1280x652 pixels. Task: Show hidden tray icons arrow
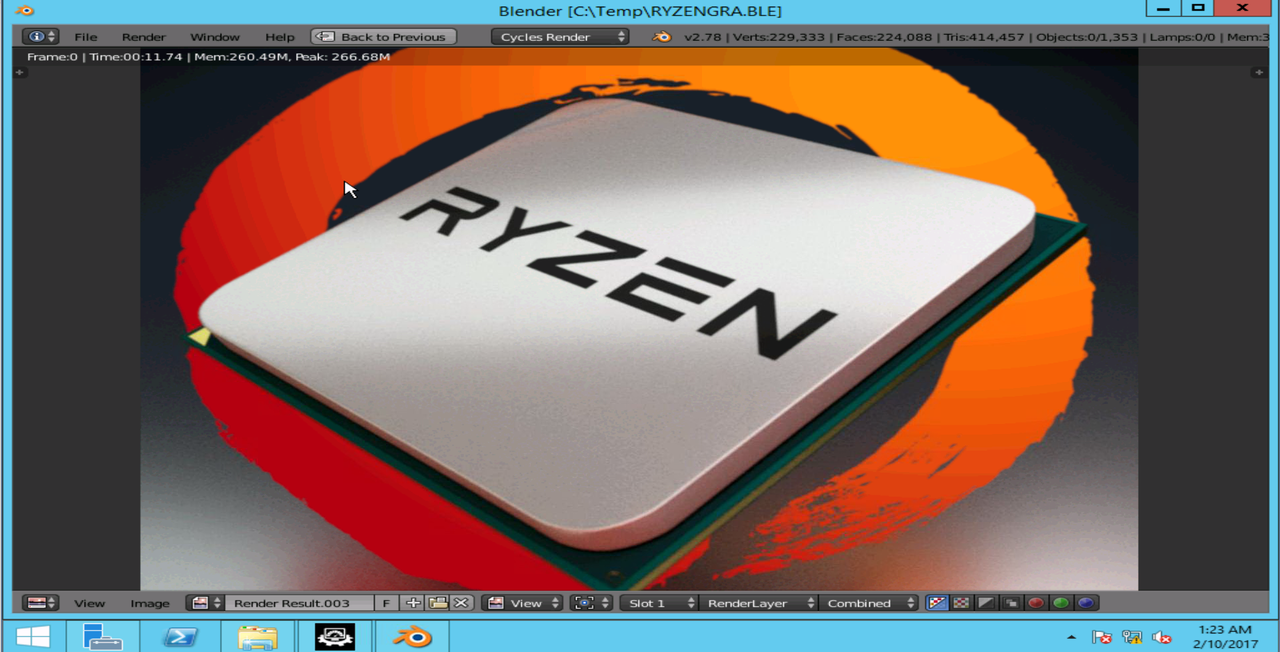pos(1071,637)
